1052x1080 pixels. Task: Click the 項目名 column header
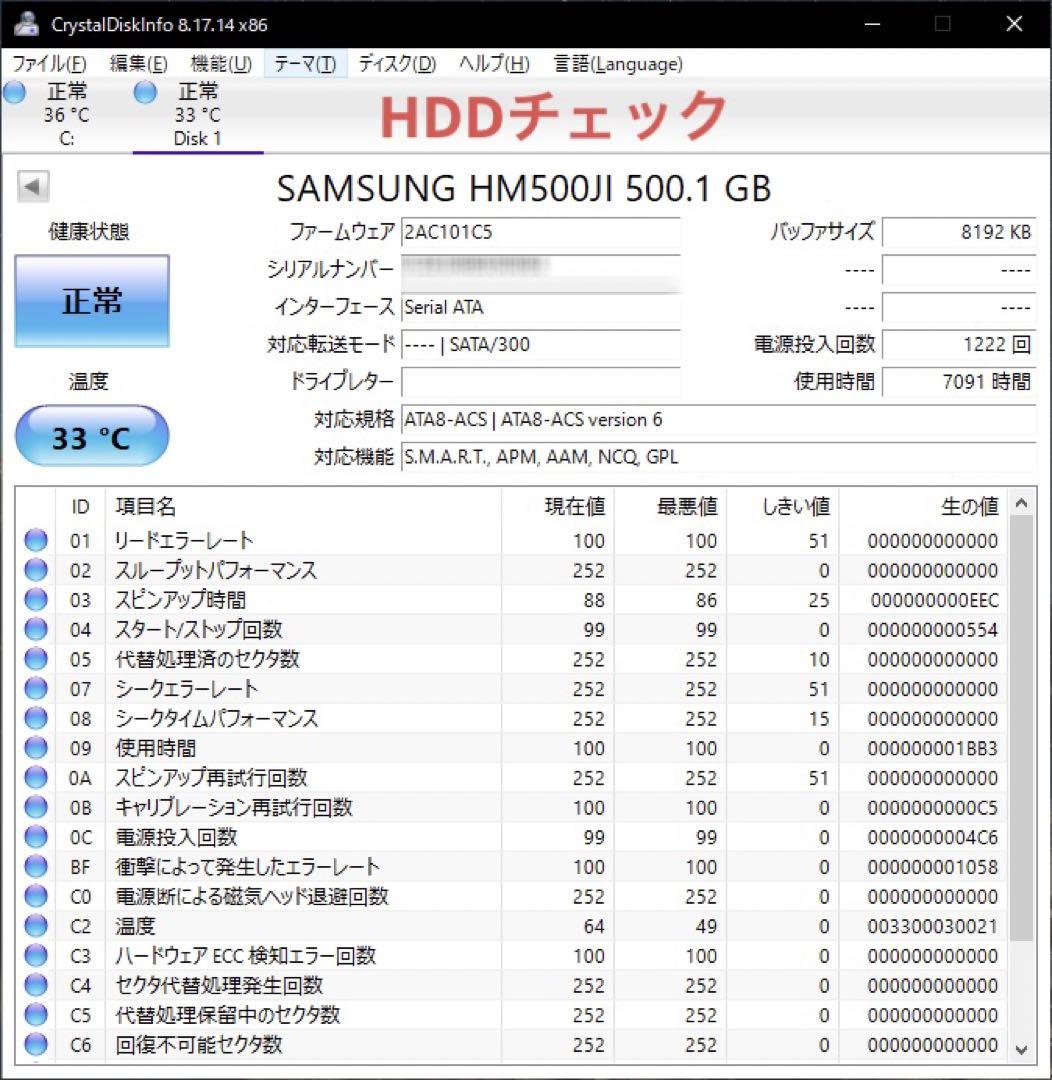pos(303,507)
